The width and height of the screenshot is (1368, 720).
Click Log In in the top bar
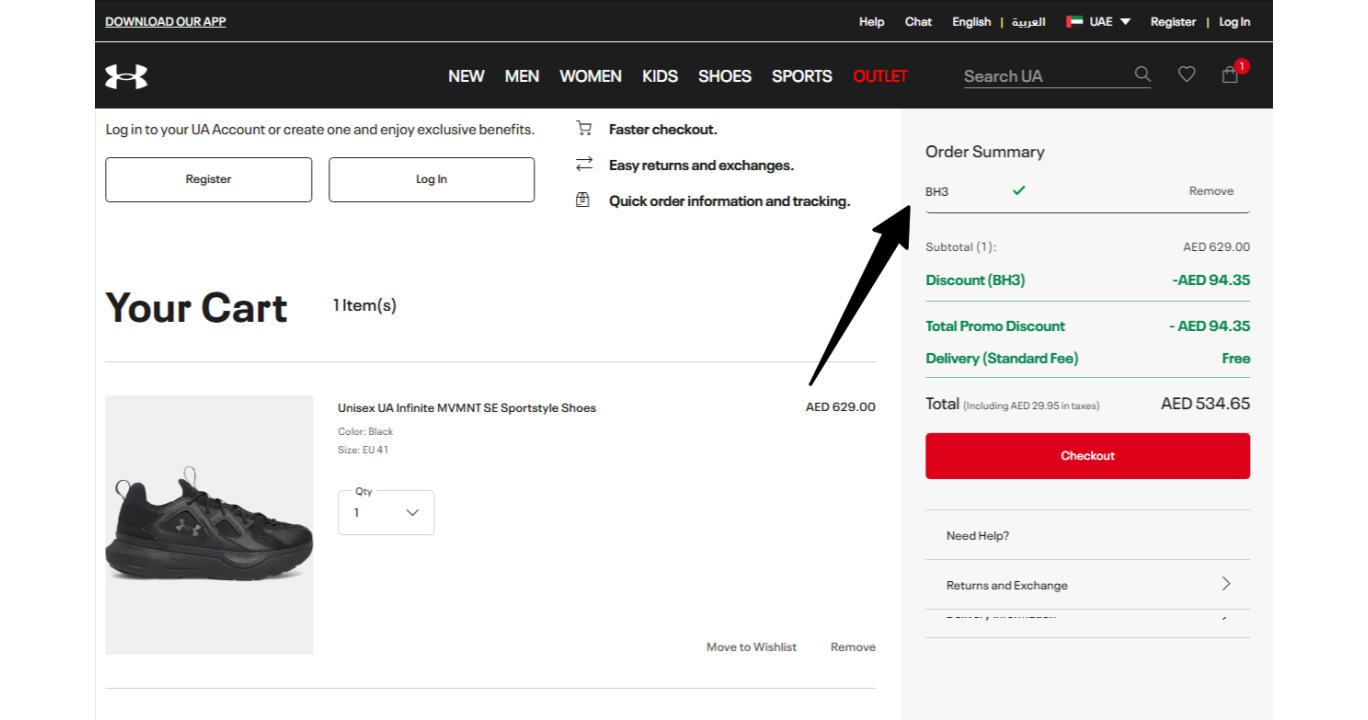(1234, 21)
